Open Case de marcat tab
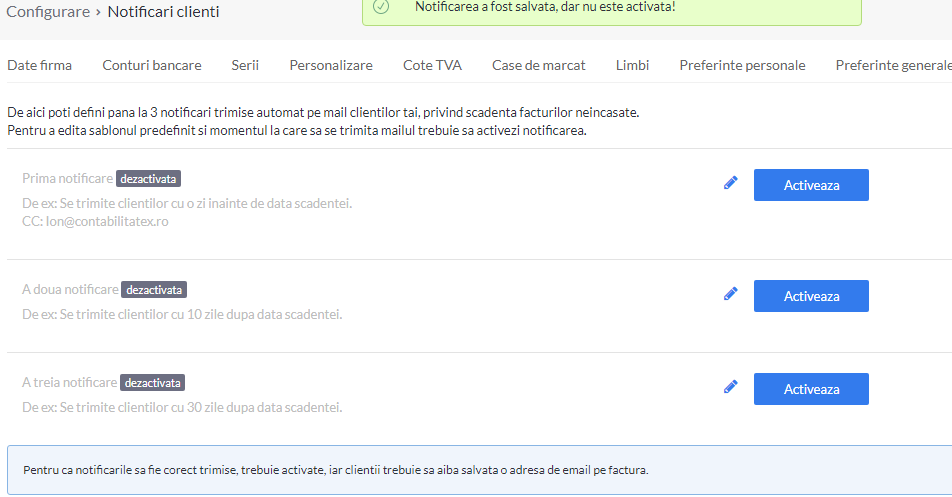Image resolution: width=952 pixels, height=497 pixels. click(539, 66)
